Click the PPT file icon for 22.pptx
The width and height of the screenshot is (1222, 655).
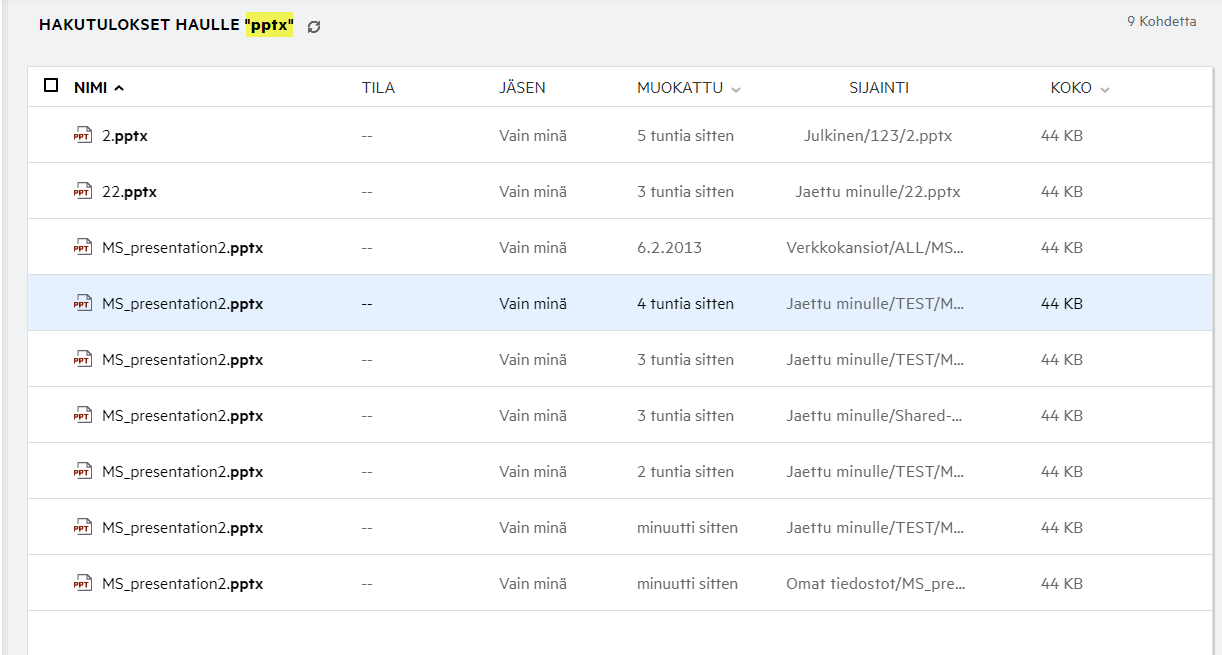pos(83,192)
